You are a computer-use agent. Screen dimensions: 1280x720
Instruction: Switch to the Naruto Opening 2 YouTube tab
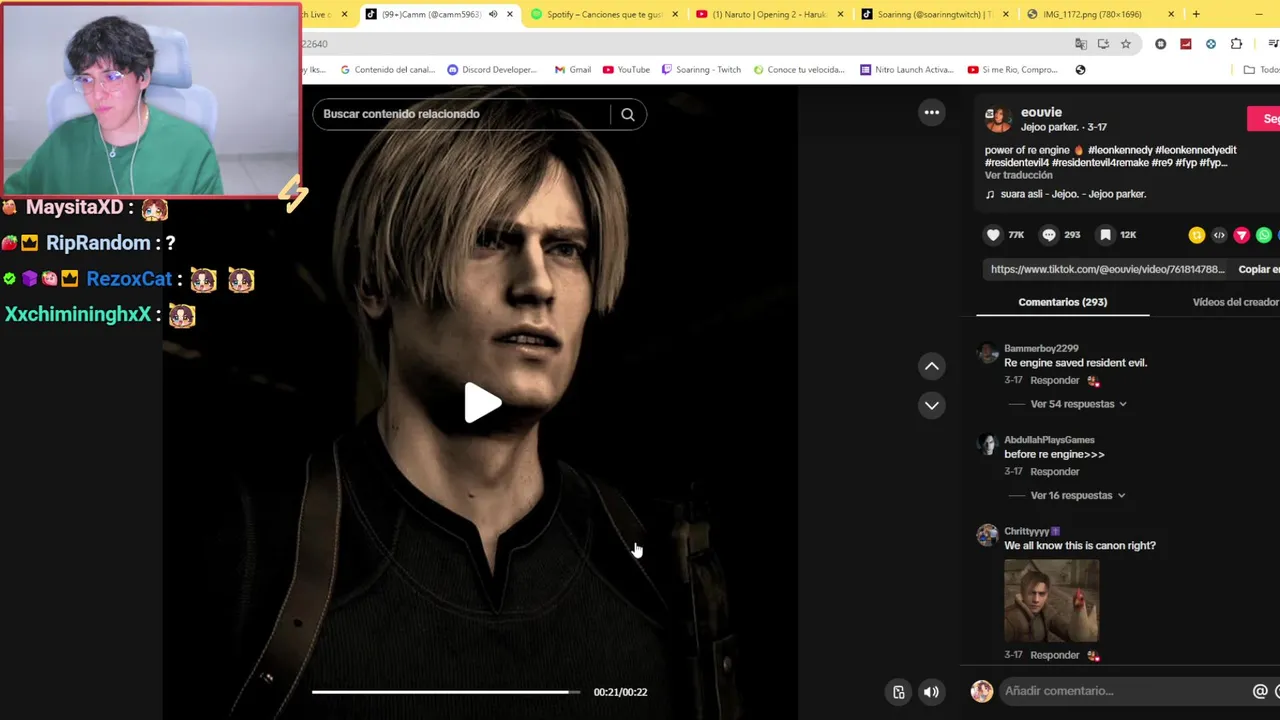pyautogui.click(x=769, y=14)
